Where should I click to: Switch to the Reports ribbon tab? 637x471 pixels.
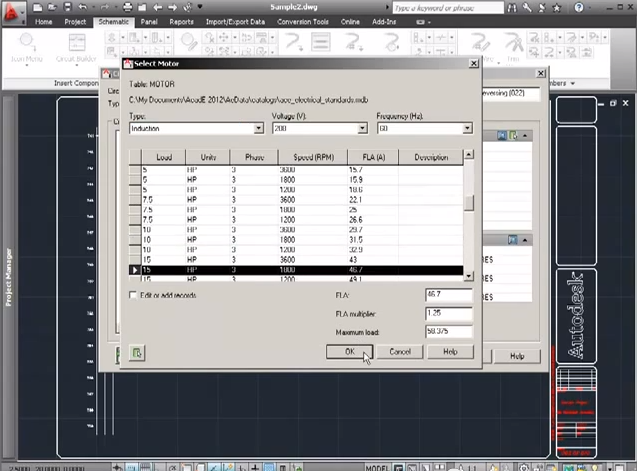[x=182, y=22]
